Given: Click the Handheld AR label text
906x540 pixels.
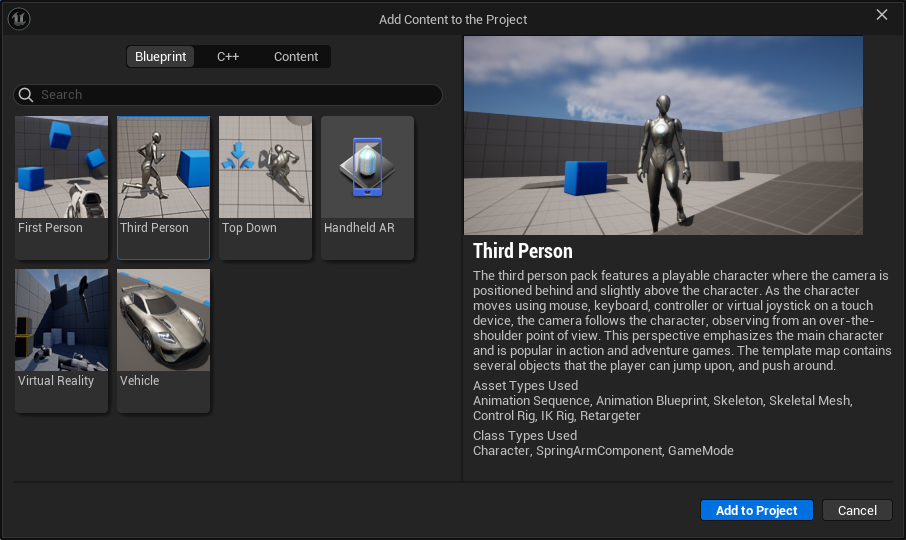Looking at the screenshot, I should click(x=359, y=228).
